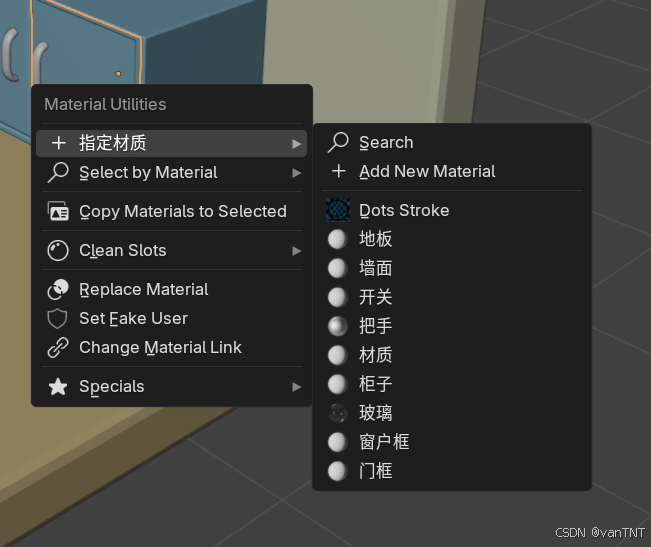Click the magnifier icon beside Select by Material
651x547 pixels.
[58, 172]
